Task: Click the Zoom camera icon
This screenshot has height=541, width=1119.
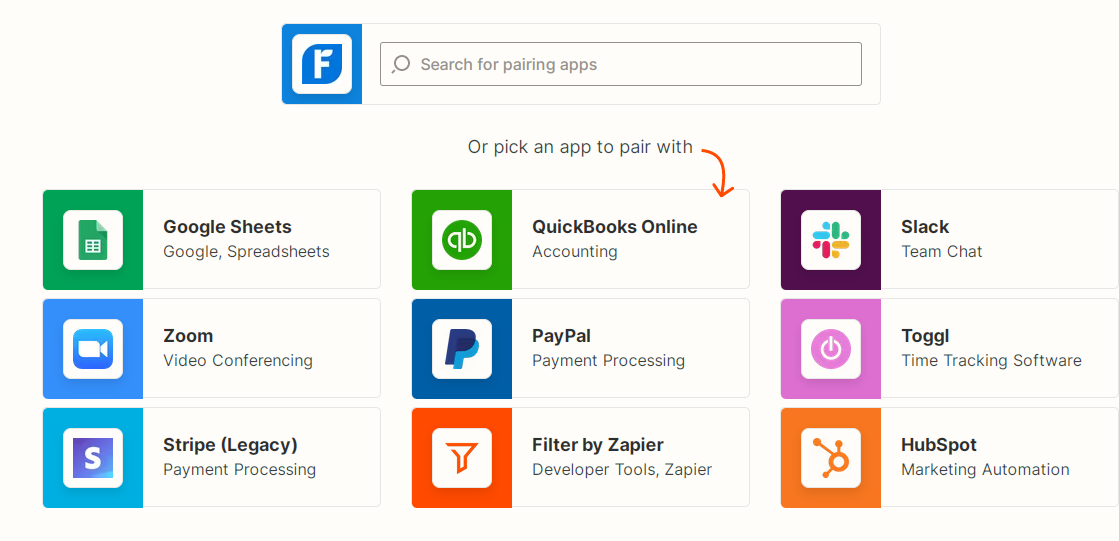Action: (x=93, y=349)
